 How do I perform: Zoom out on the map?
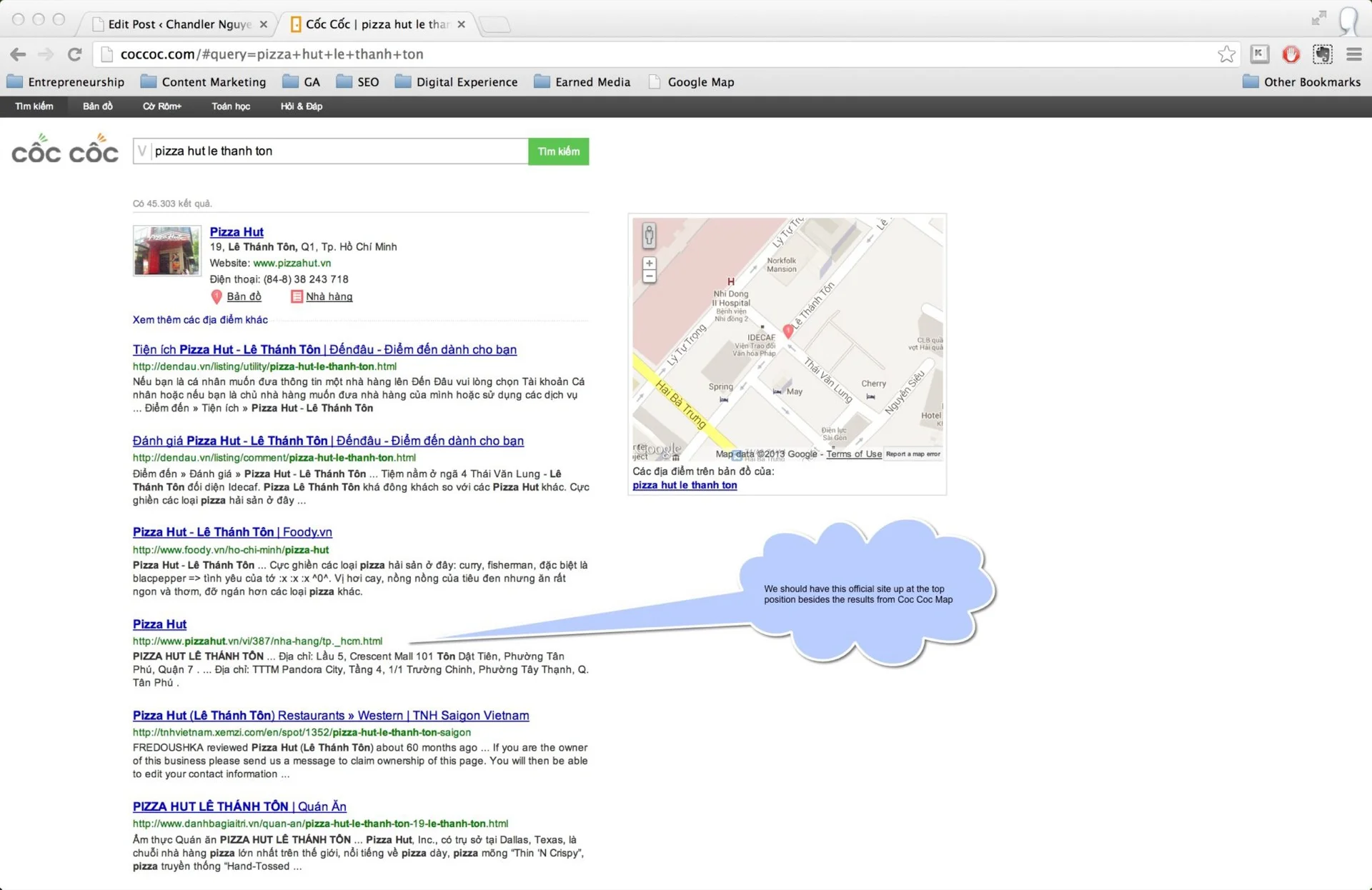coord(649,276)
